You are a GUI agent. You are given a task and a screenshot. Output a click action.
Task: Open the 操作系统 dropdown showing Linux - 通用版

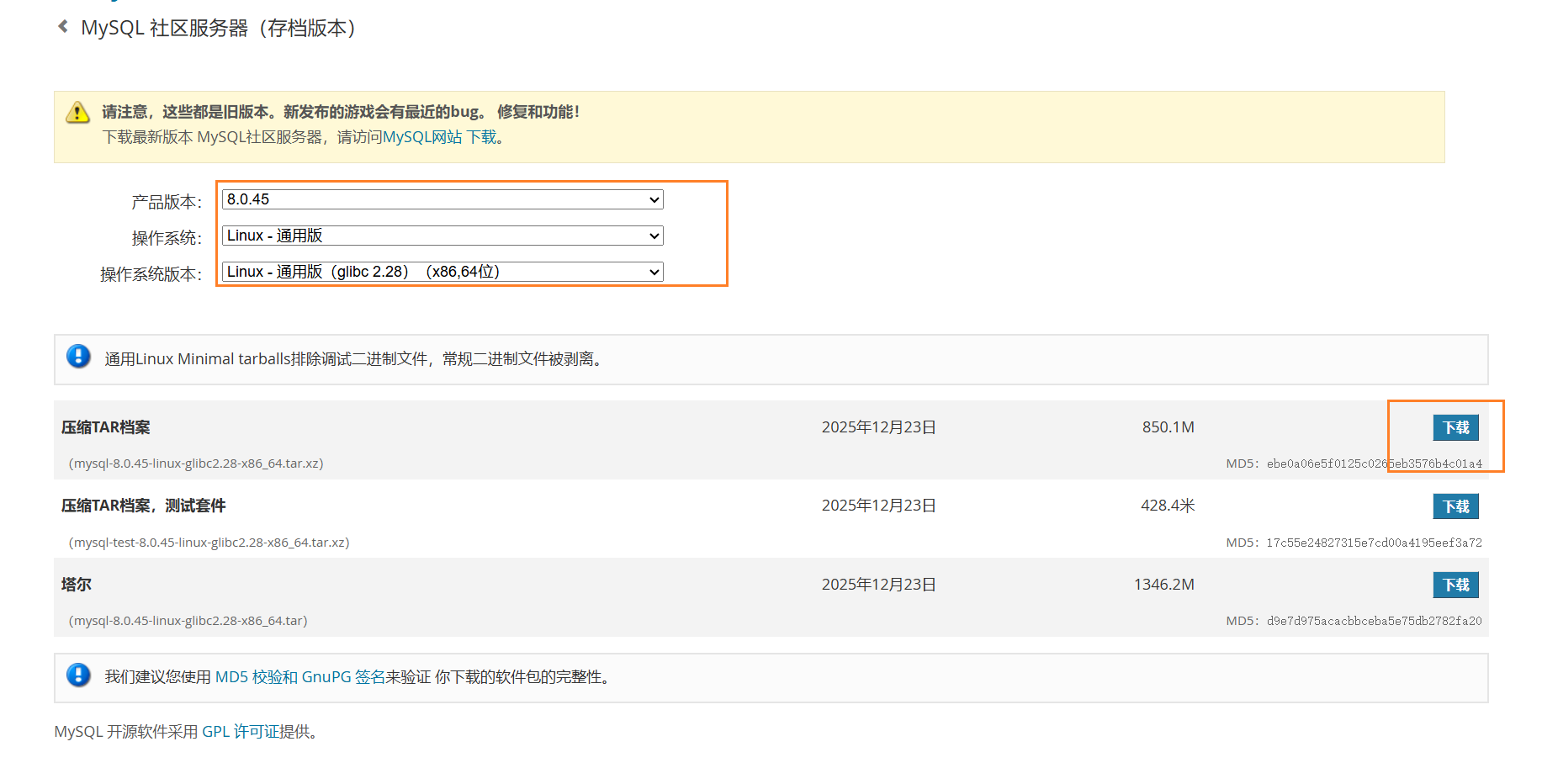[x=442, y=236]
